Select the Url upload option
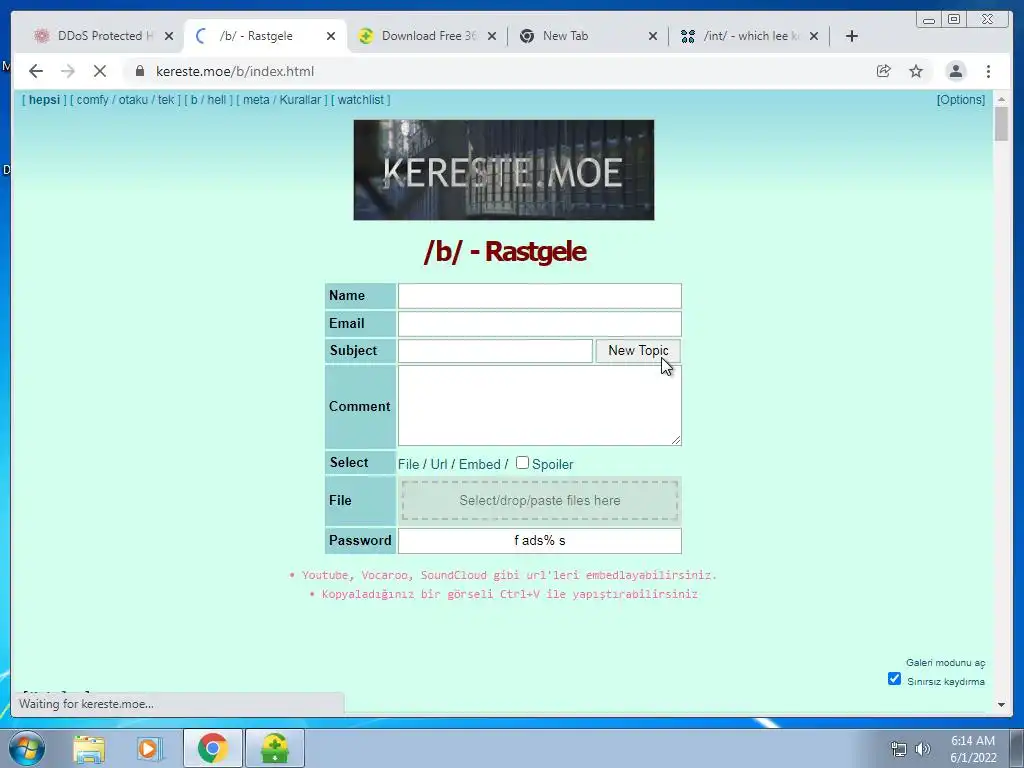This screenshot has width=1024, height=768. click(439, 464)
